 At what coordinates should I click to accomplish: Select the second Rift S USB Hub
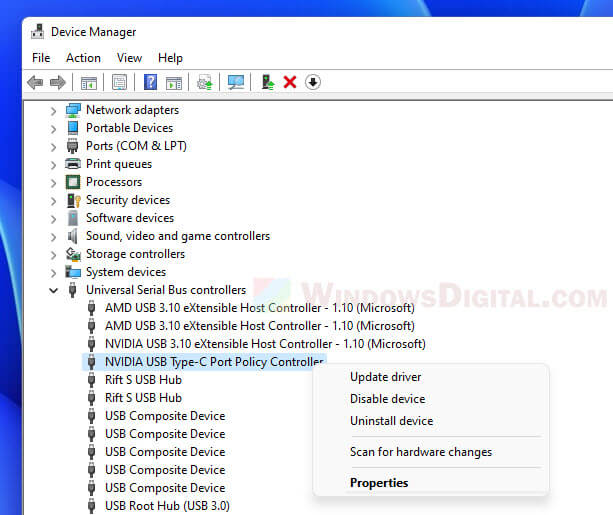coord(143,398)
